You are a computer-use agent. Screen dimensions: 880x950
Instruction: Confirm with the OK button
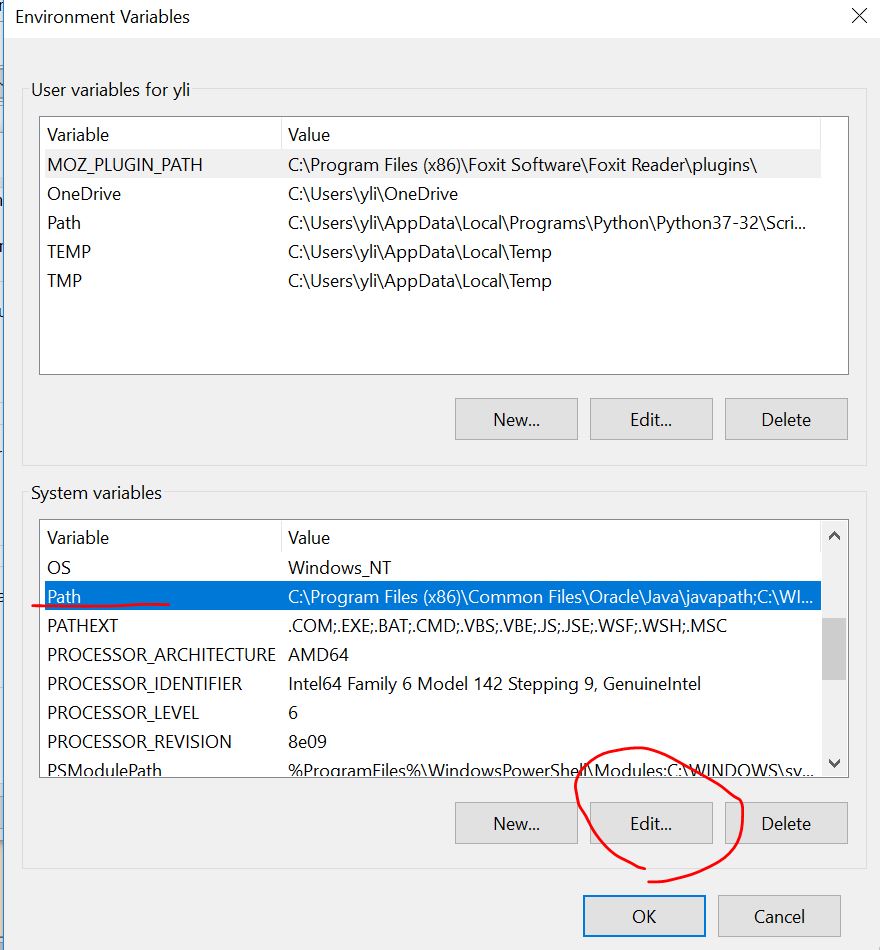(644, 916)
